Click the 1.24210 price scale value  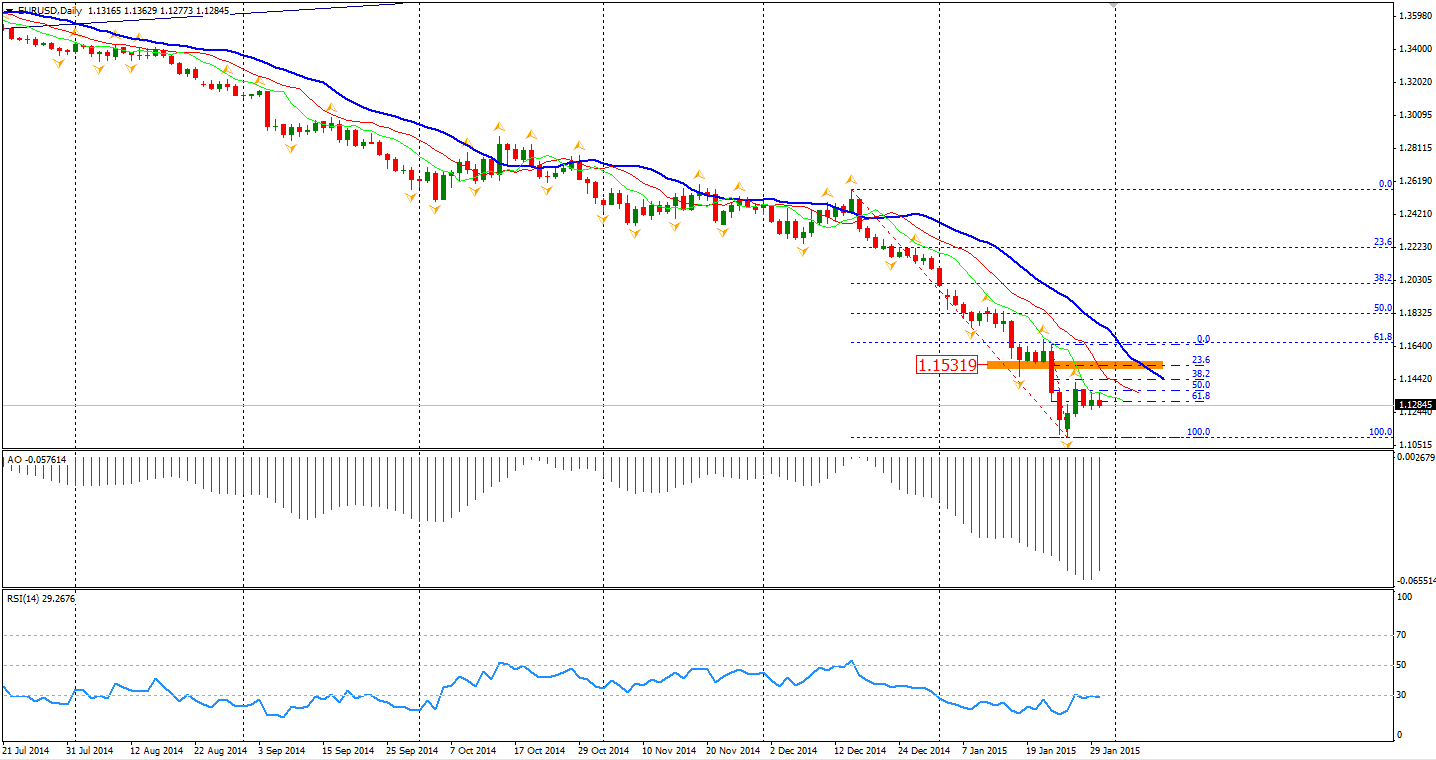(x=1414, y=214)
